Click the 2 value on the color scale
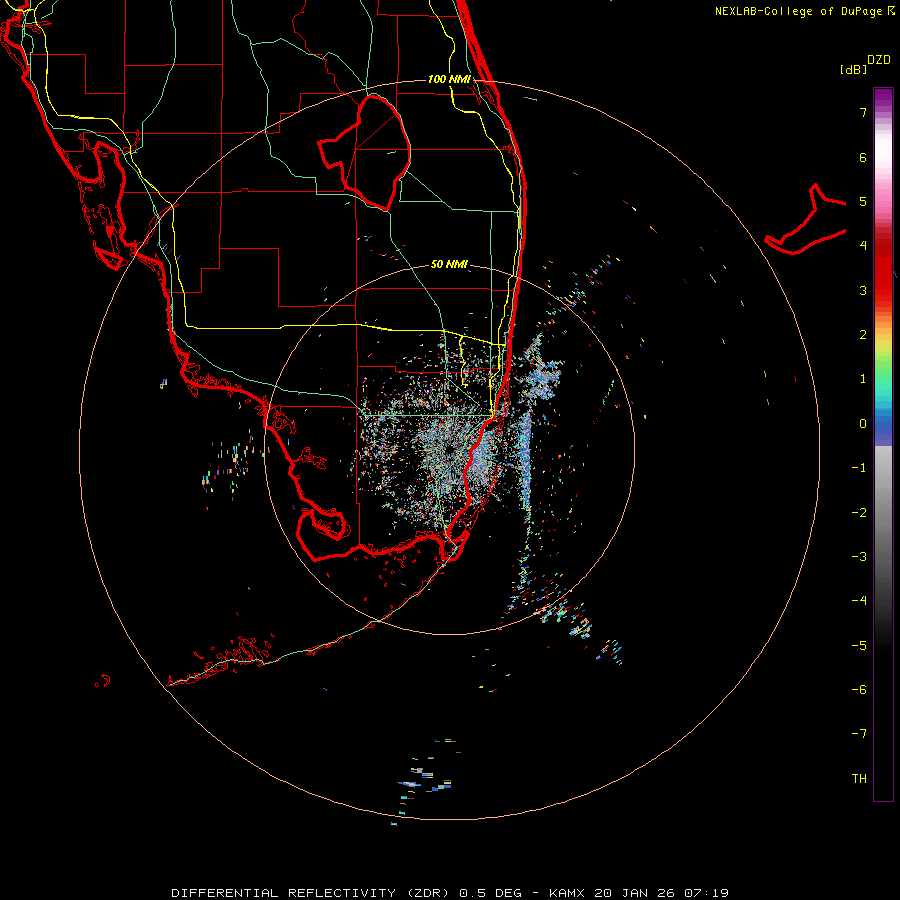This screenshot has width=900, height=900. click(863, 335)
